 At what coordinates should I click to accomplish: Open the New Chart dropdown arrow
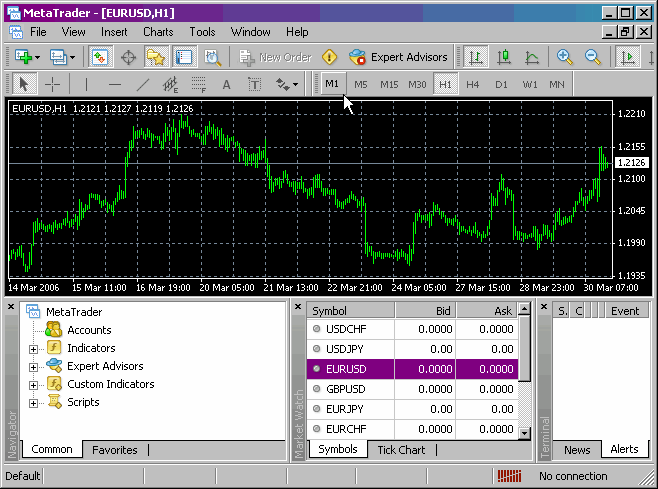click(38, 57)
